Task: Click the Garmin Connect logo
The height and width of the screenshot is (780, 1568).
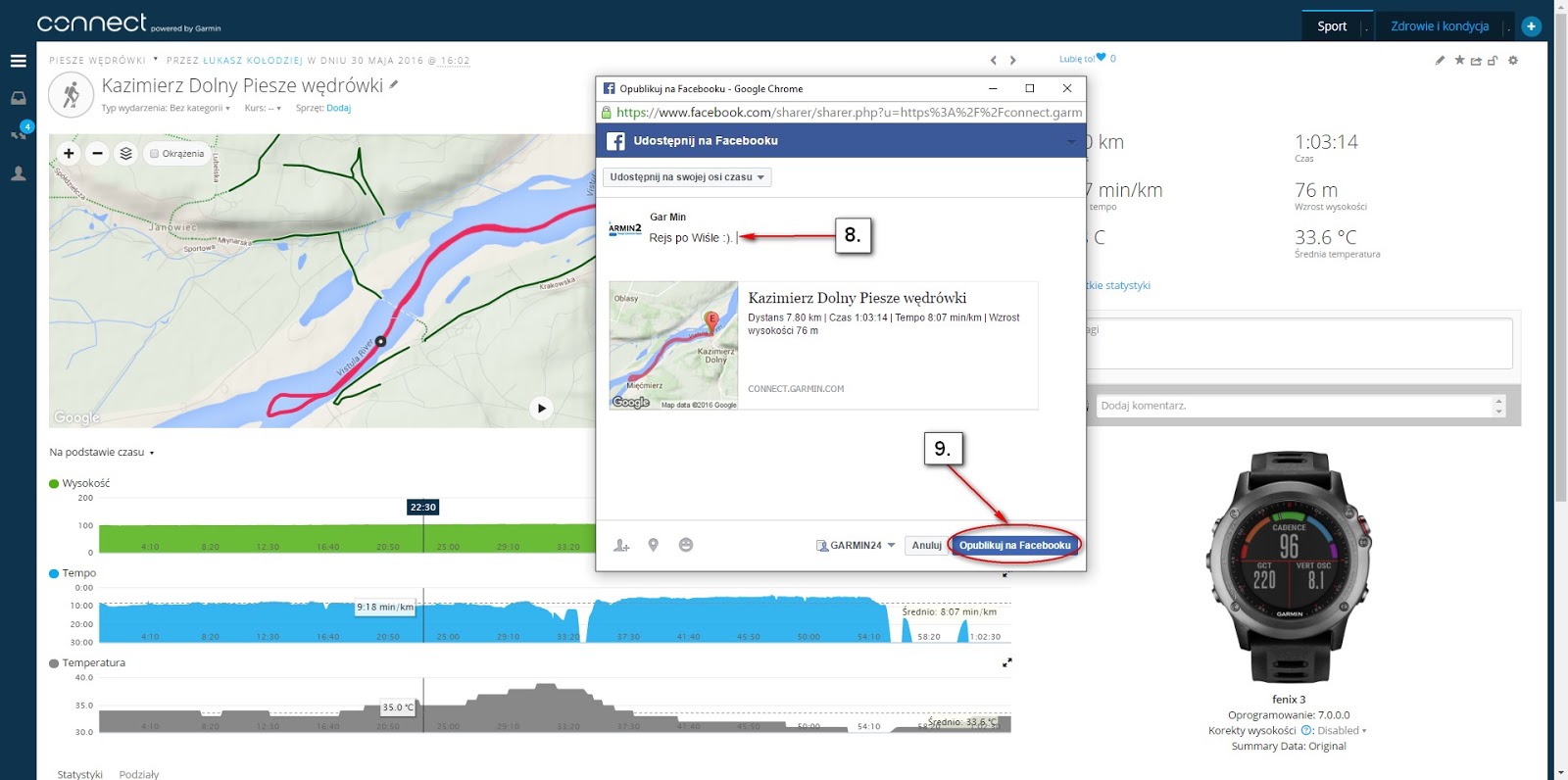Action: coord(128,23)
